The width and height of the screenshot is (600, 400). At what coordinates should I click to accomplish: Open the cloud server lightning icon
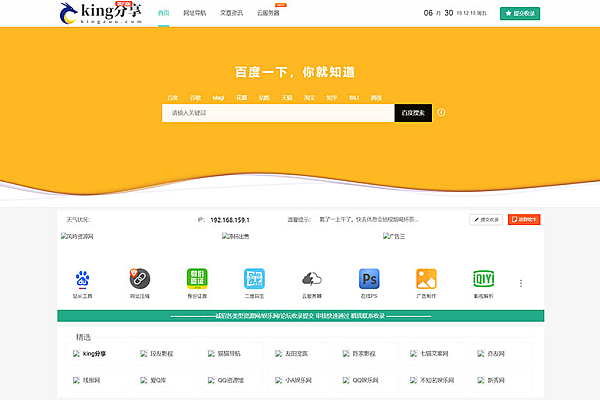coord(312,279)
